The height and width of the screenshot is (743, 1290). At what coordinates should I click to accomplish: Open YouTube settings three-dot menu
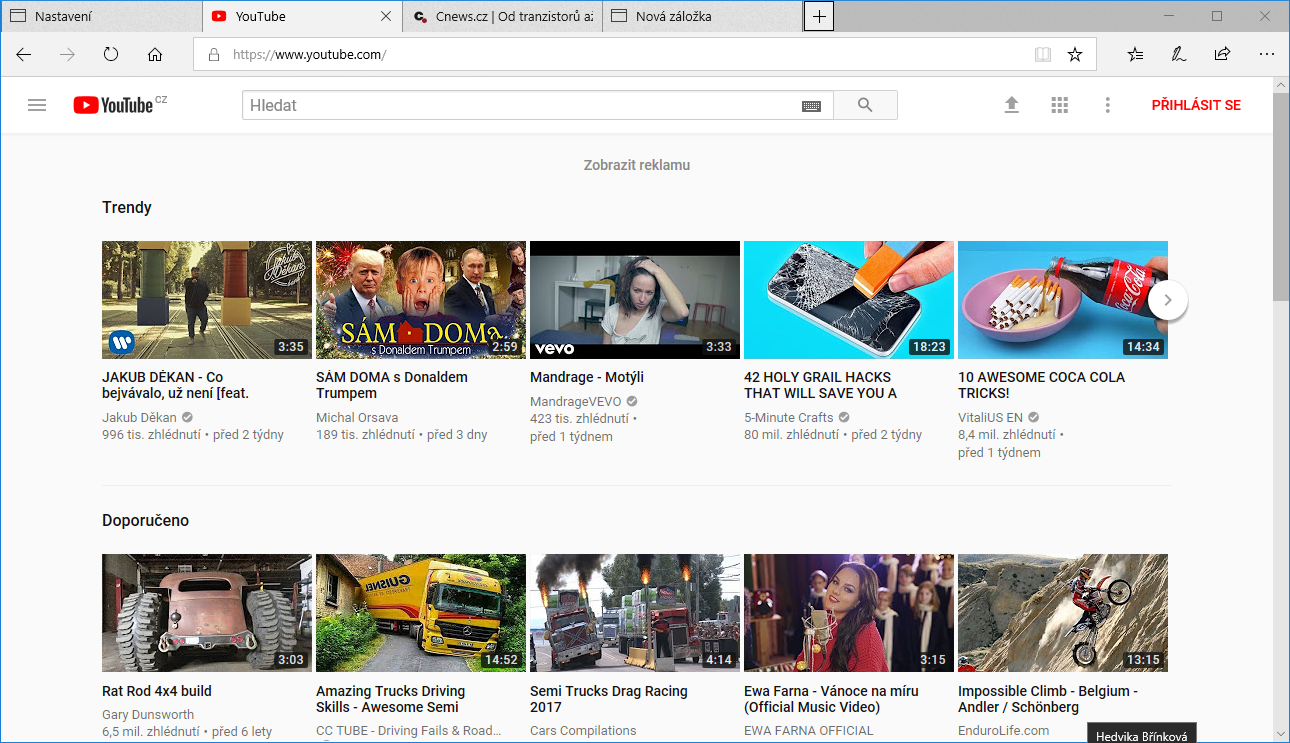(x=1107, y=105)
